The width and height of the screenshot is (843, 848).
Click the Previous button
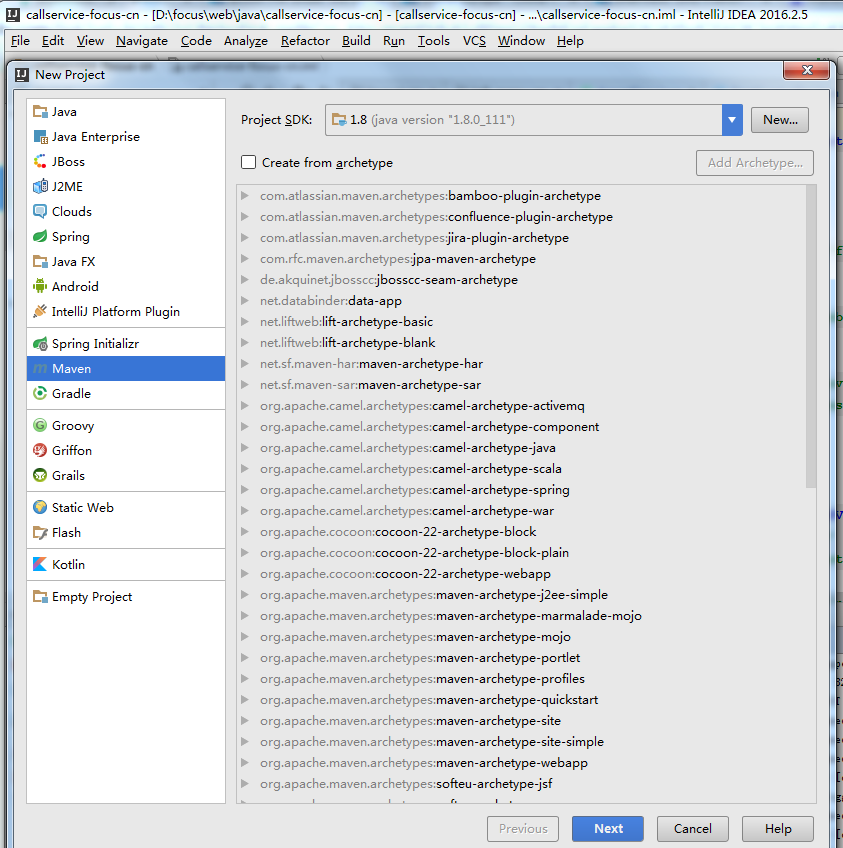click(x=523, y=829)
